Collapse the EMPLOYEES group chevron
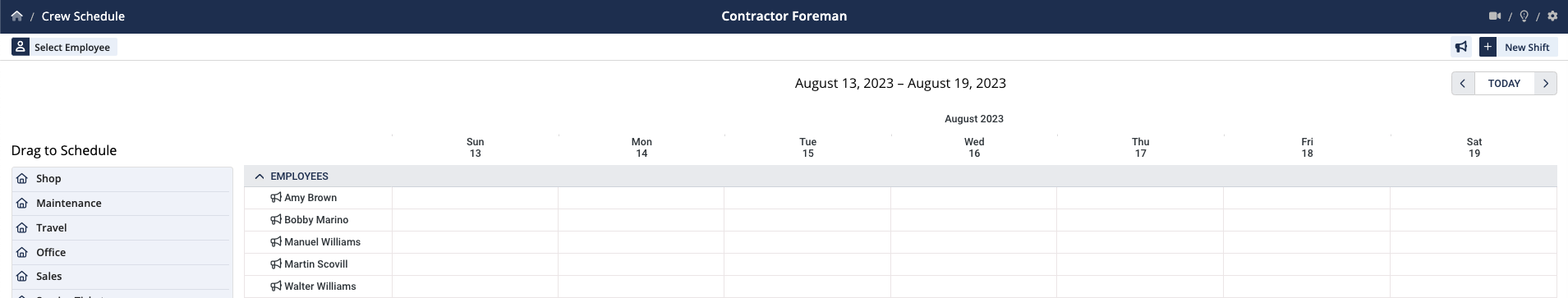Screen dimensions: 1568x298 (x=260, y=177)
